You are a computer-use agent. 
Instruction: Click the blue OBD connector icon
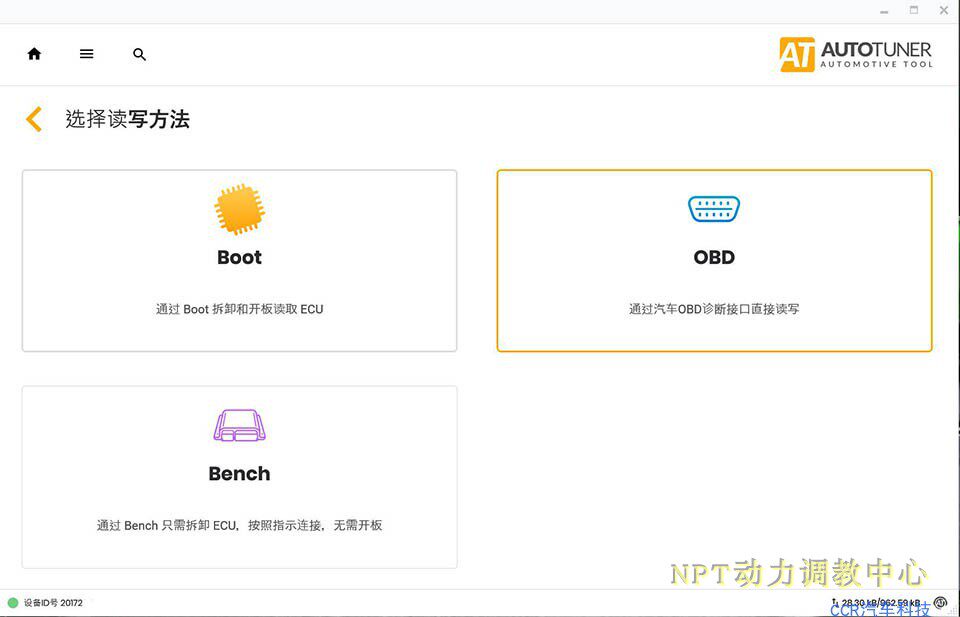tap(714, 209)
